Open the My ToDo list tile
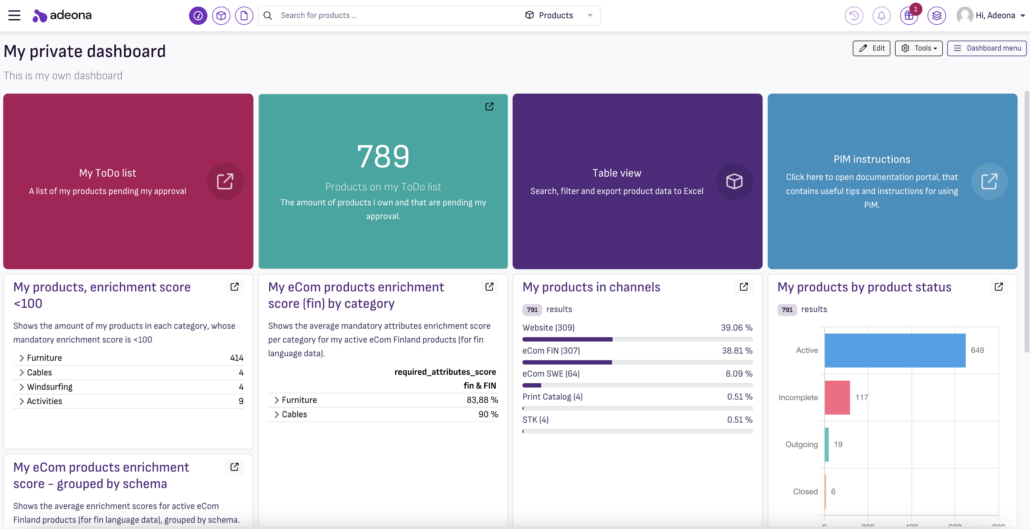Viewport: 1030px width, 529px height. point(128,181)
